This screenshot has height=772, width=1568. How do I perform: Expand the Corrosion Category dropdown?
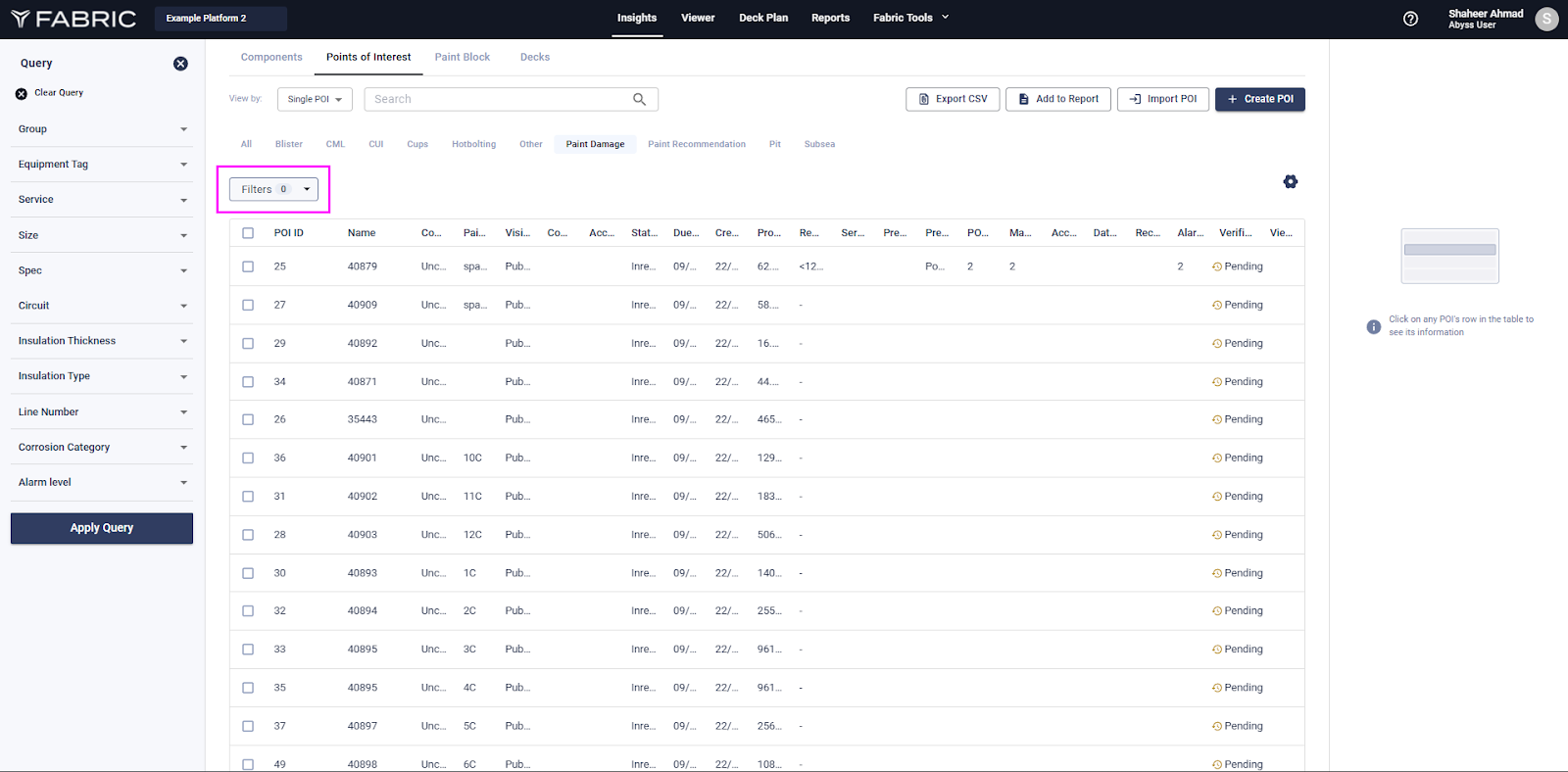coord(102,448)
